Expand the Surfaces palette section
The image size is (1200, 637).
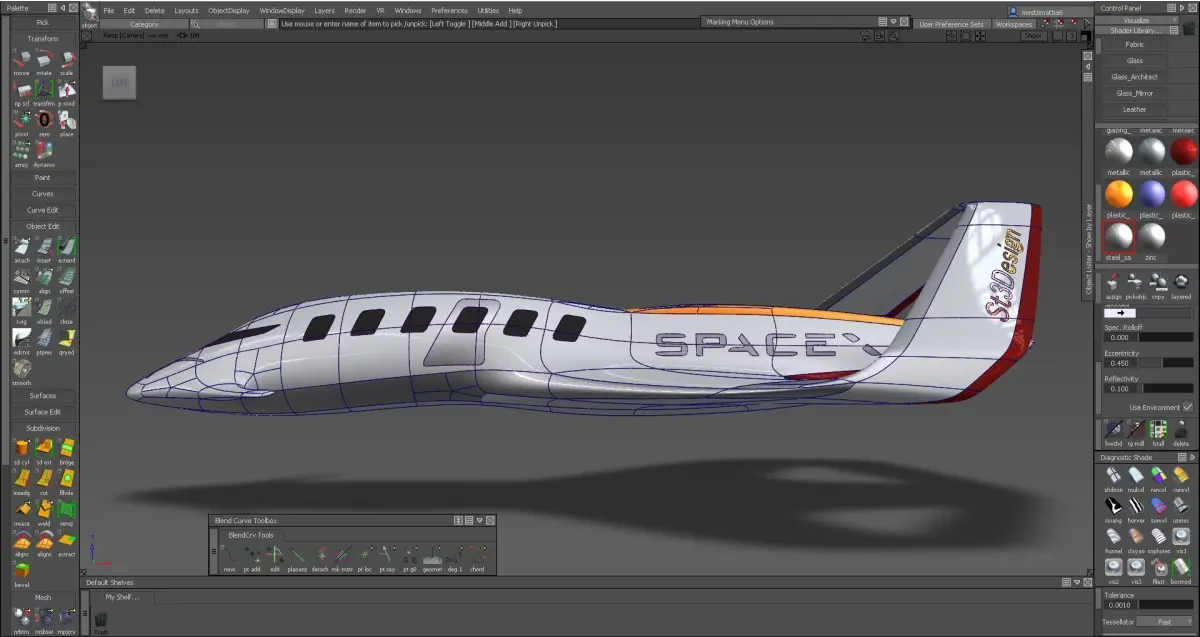click(x=43, y=395)
